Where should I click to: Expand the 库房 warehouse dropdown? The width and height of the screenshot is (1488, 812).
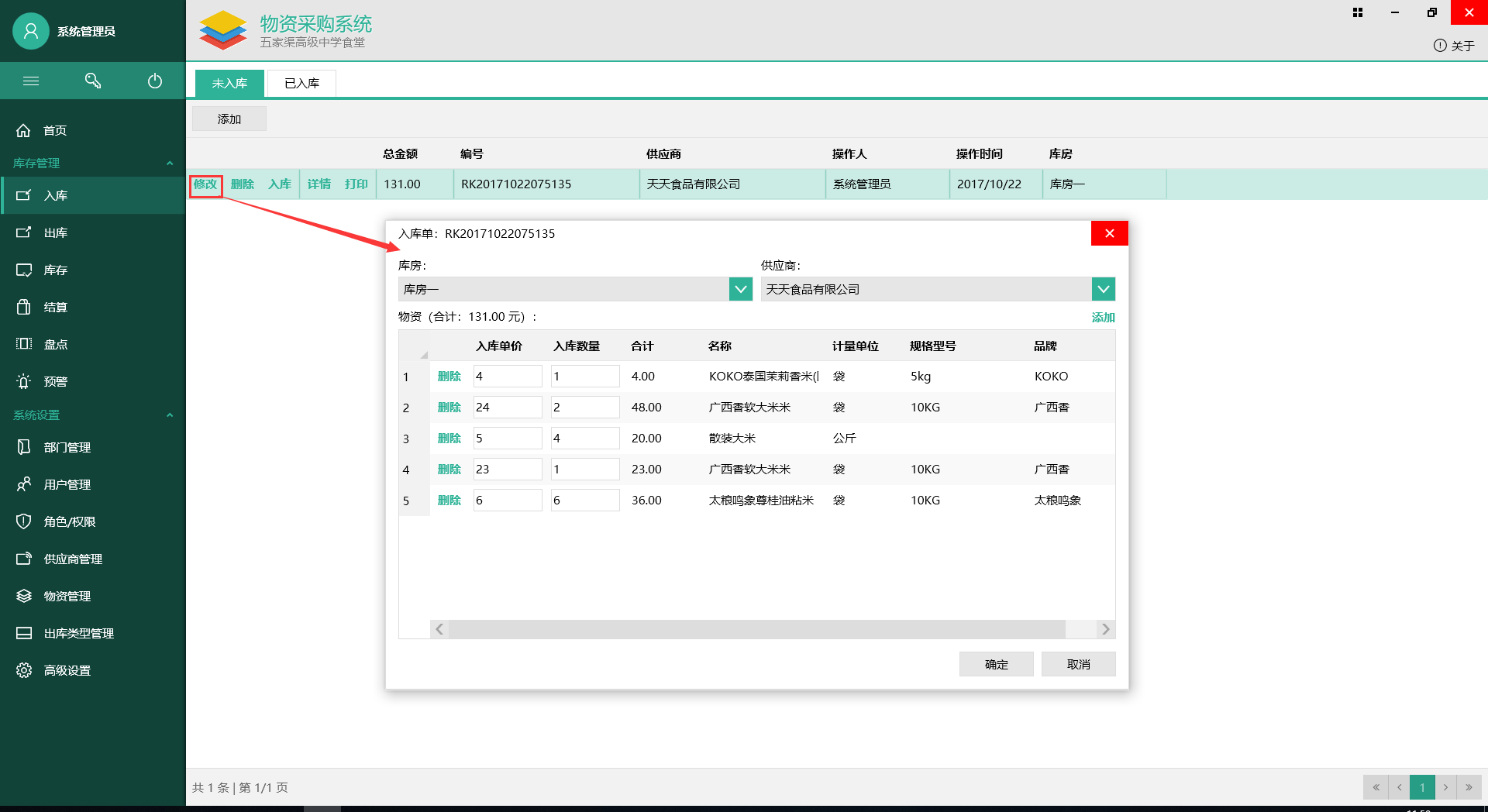(x=740, y=289)
